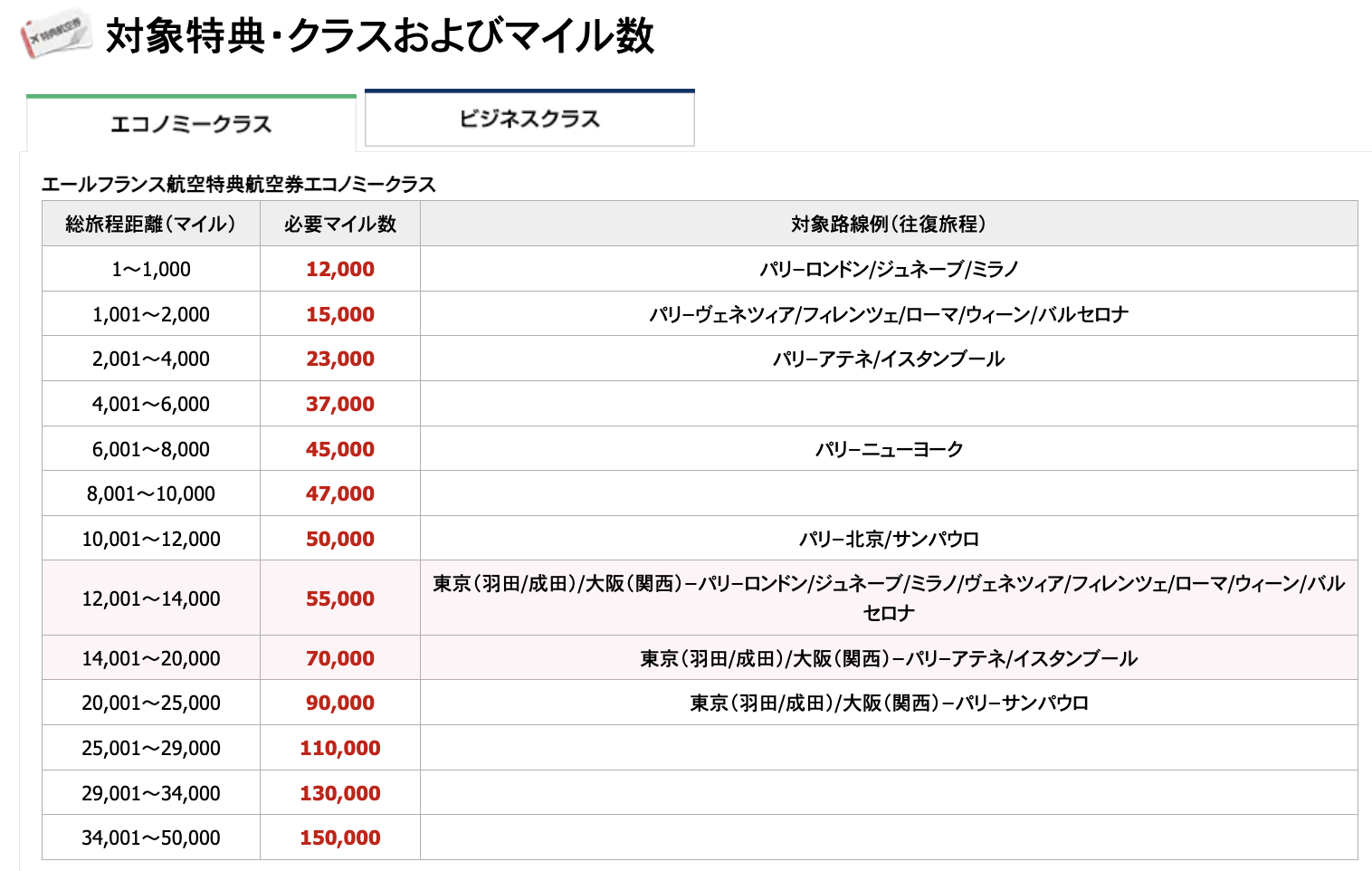
Task: Click the 110,000 miles value
Action: (340, 748)
